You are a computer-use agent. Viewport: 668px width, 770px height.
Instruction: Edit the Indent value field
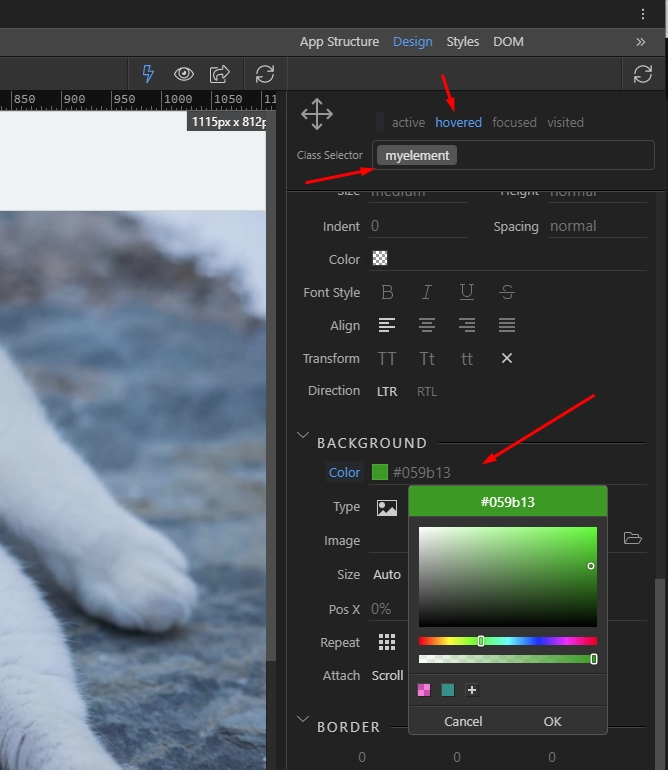(x=418, y=226)
